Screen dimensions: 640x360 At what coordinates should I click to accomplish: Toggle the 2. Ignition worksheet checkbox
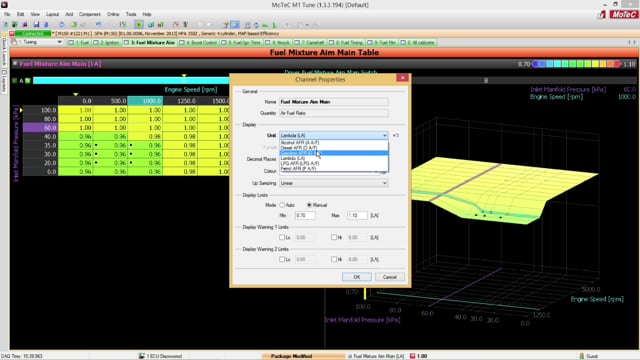[x=96, y=42]
